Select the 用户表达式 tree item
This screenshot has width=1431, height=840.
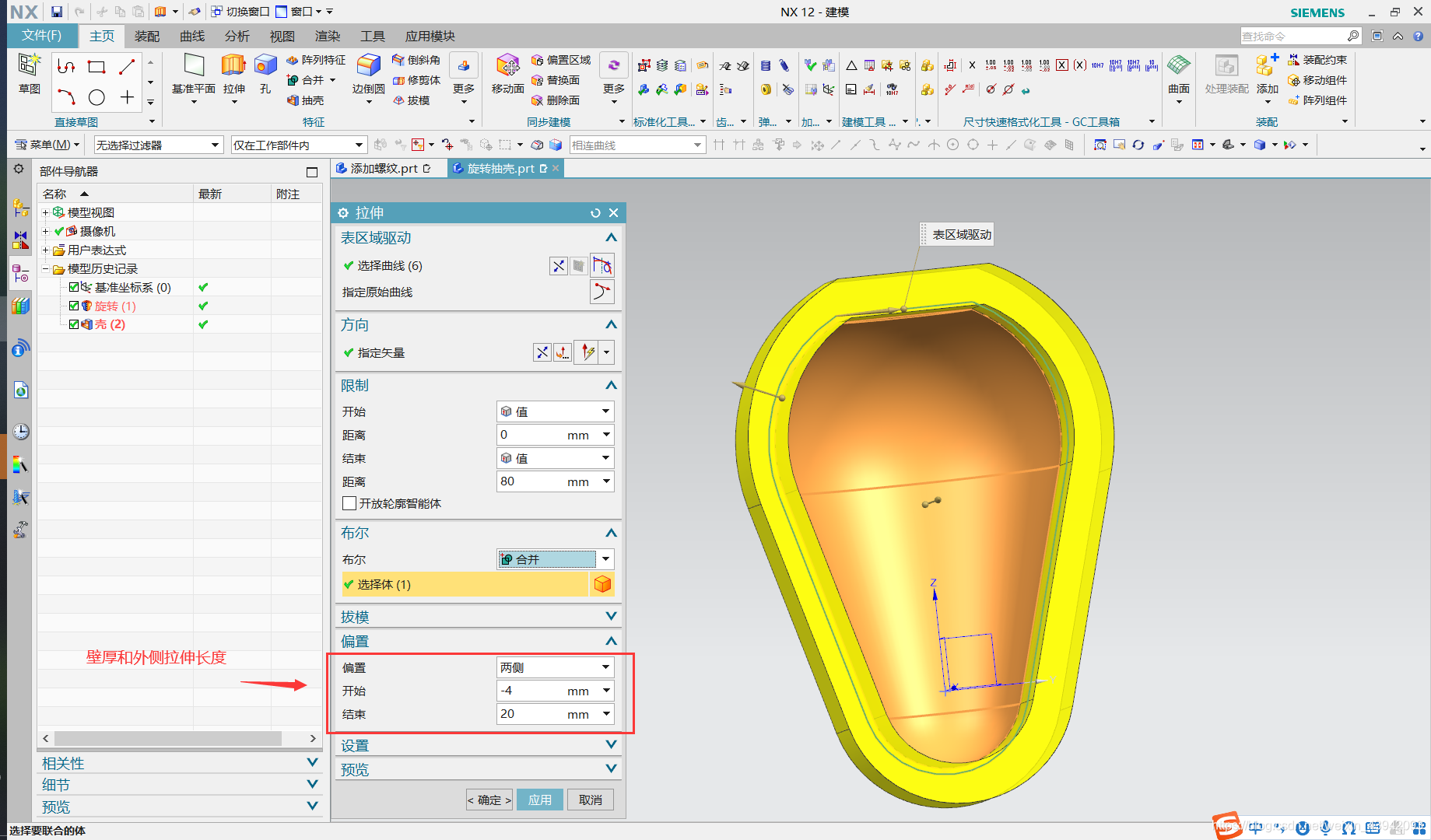[96, 250]
